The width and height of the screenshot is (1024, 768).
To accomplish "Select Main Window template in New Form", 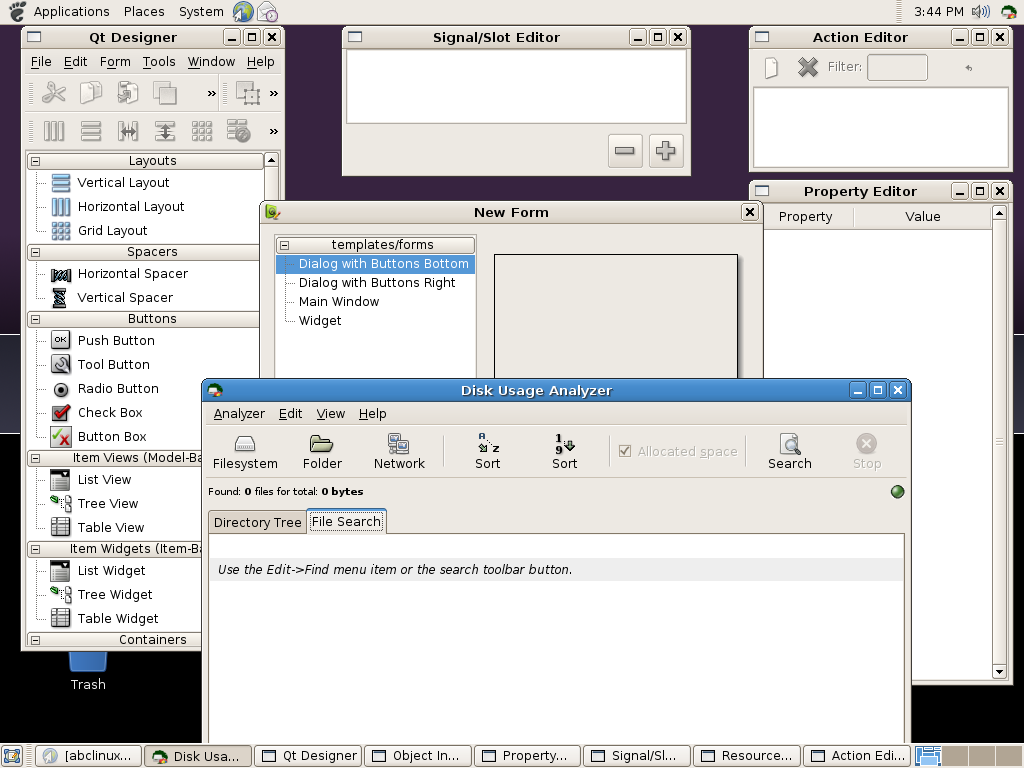I will click(x=339, y=301).
